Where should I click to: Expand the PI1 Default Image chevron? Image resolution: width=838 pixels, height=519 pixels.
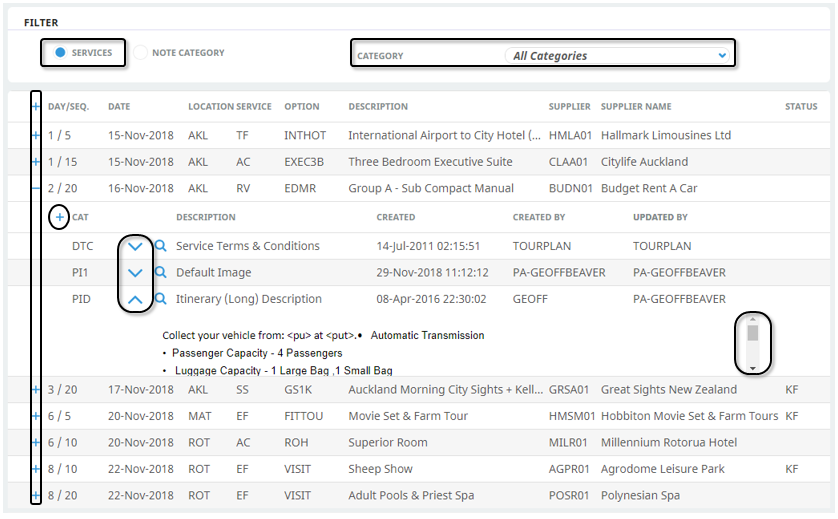point(135,273)
